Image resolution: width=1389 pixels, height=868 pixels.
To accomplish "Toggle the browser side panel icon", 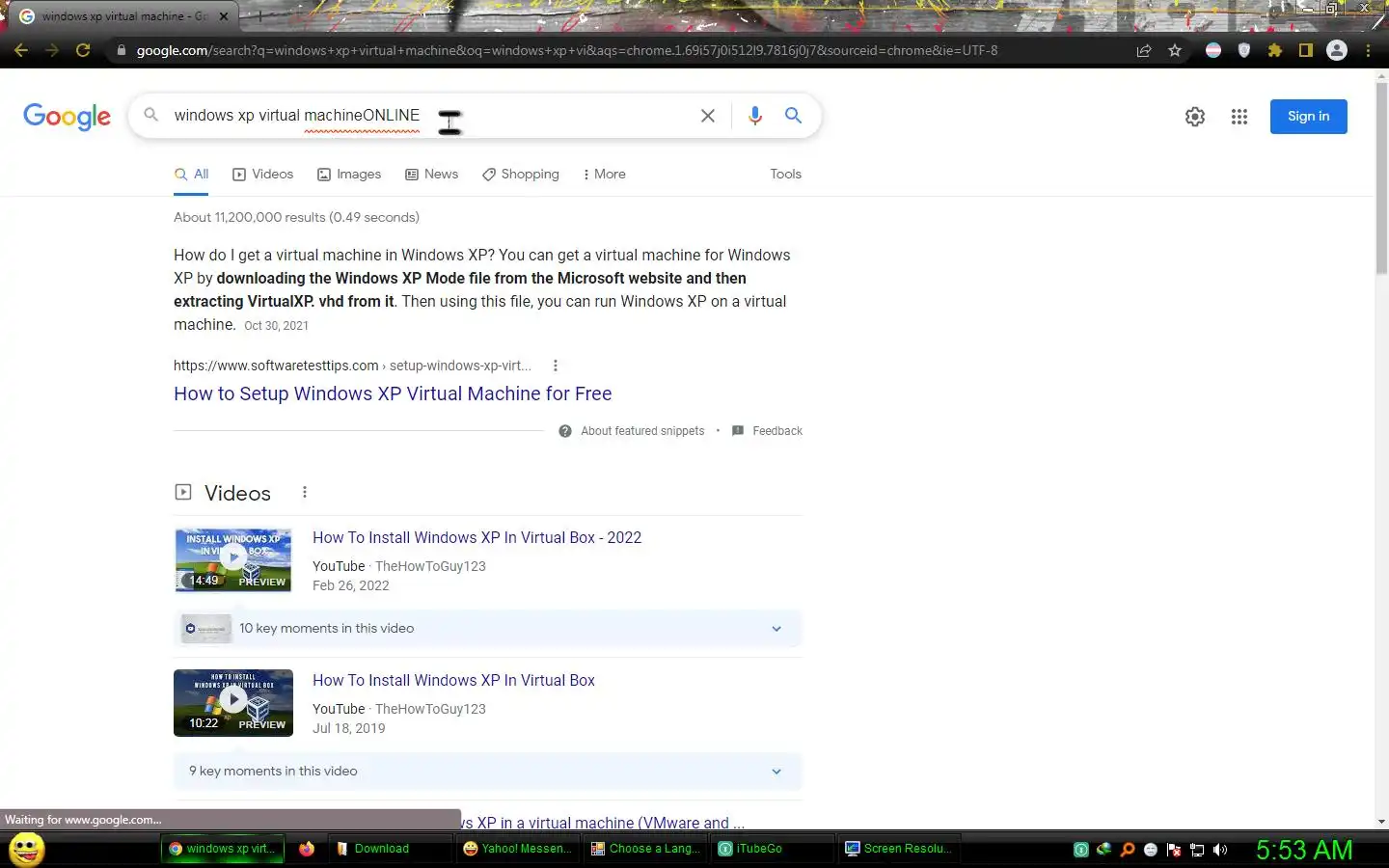I will 1306,50.
